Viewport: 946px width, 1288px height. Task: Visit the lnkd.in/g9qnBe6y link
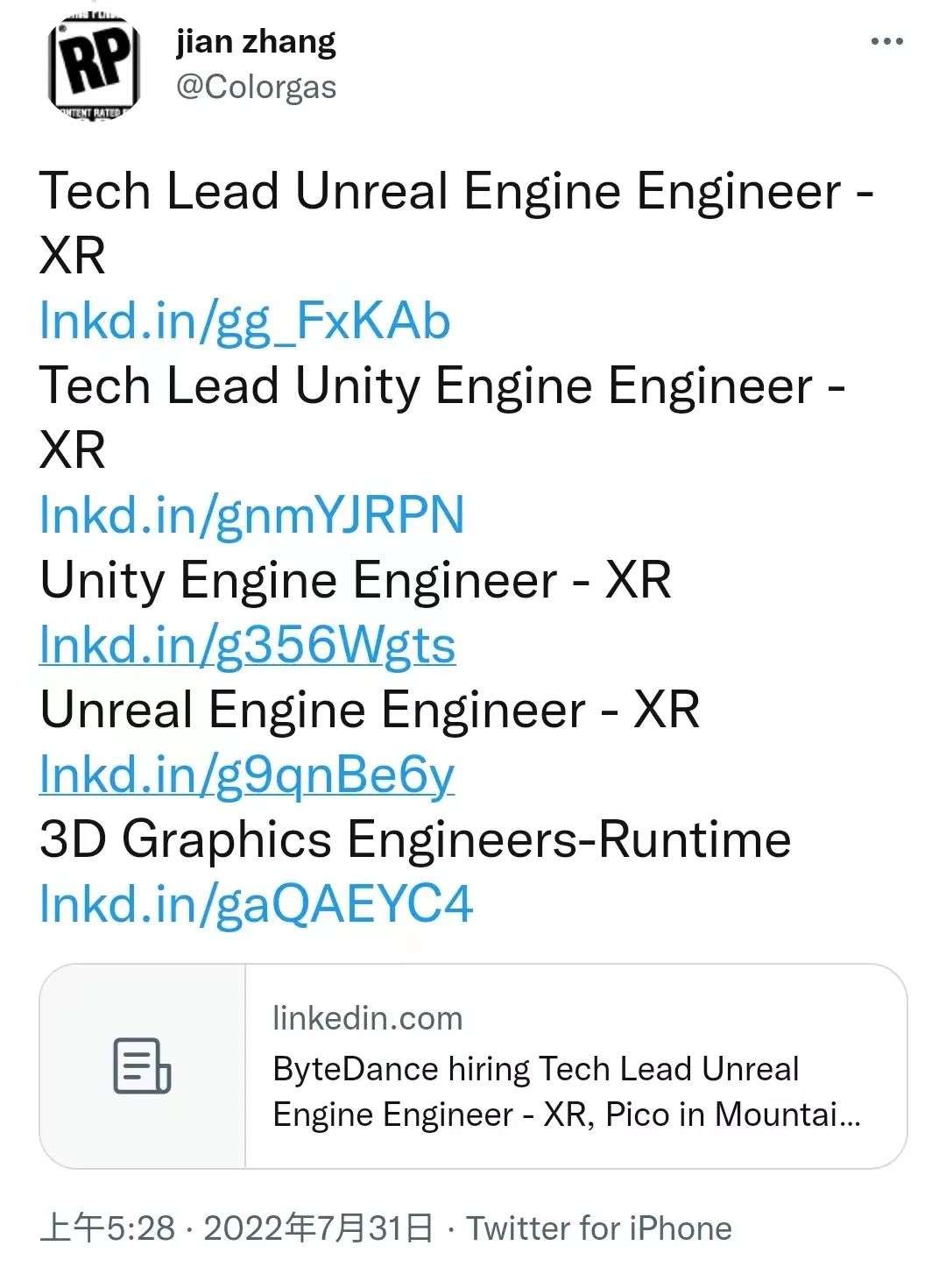[x=246, y=775]
